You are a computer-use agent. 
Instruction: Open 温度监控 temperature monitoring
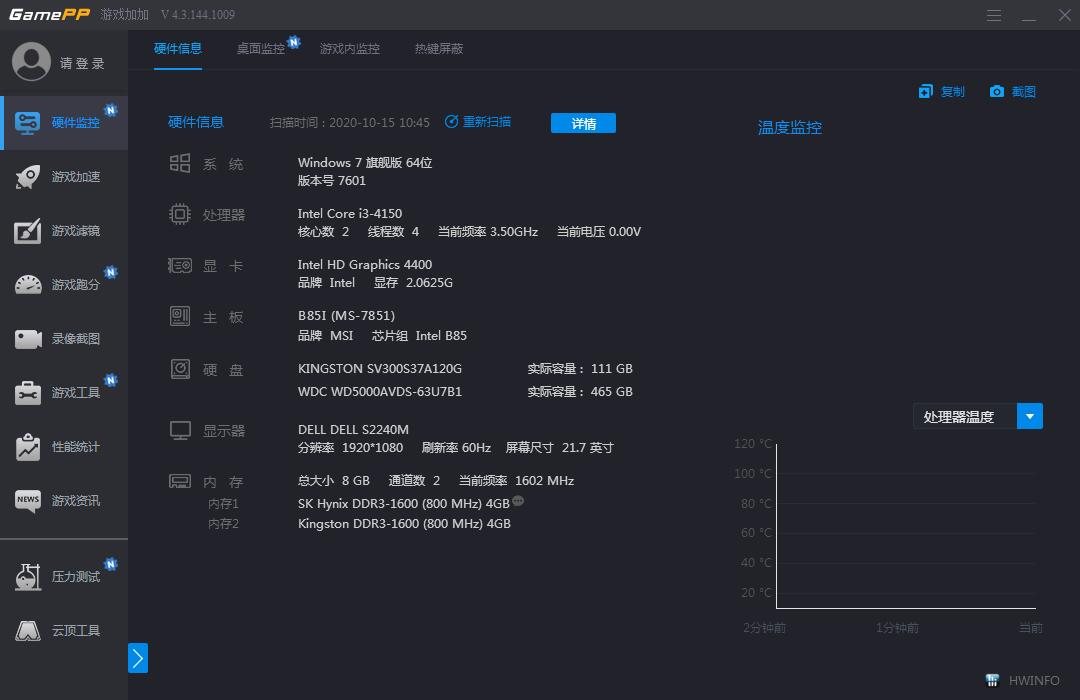pos(789,127)
